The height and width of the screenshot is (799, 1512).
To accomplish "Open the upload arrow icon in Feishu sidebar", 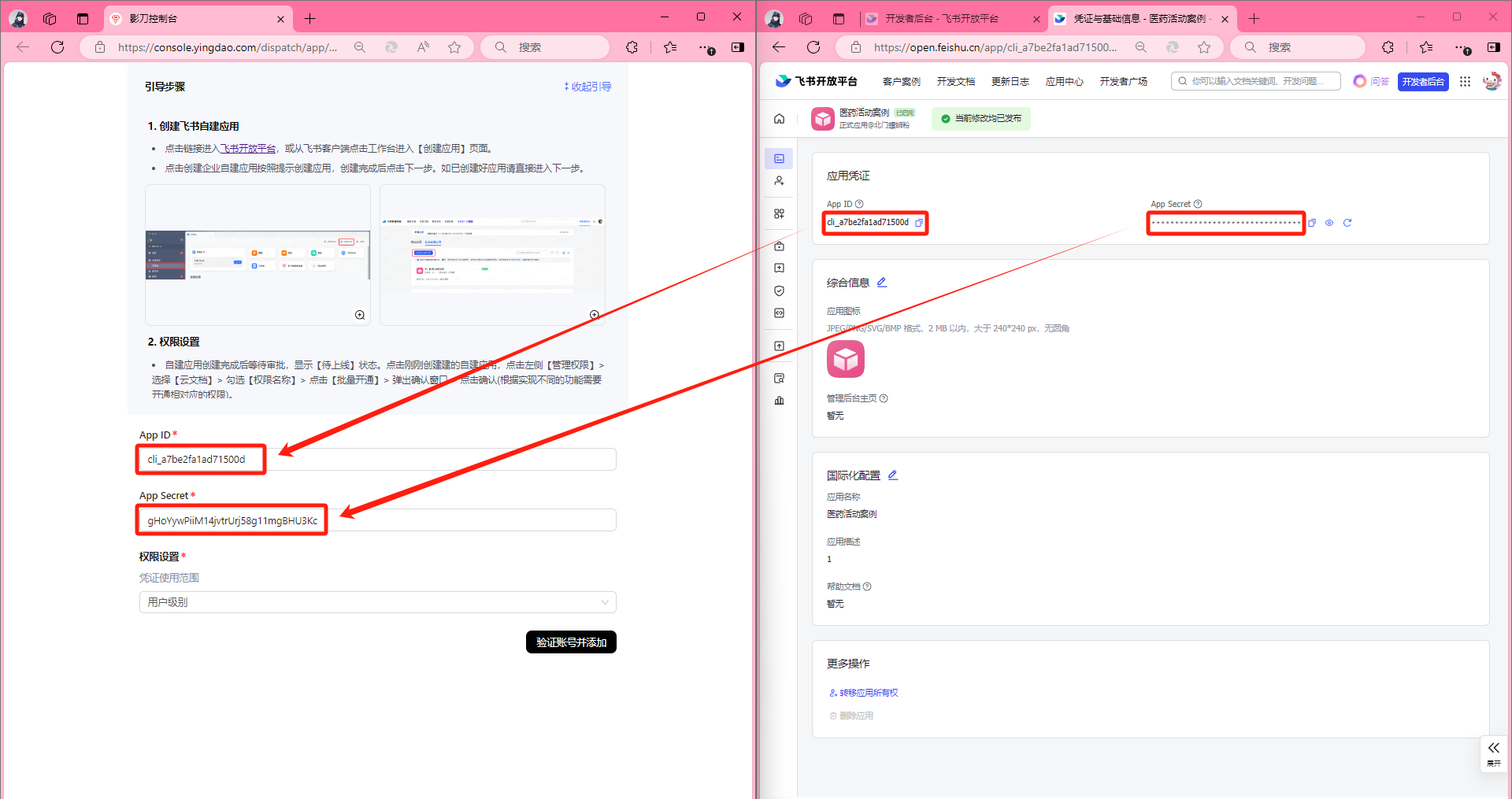I will (x=779, y=346).
